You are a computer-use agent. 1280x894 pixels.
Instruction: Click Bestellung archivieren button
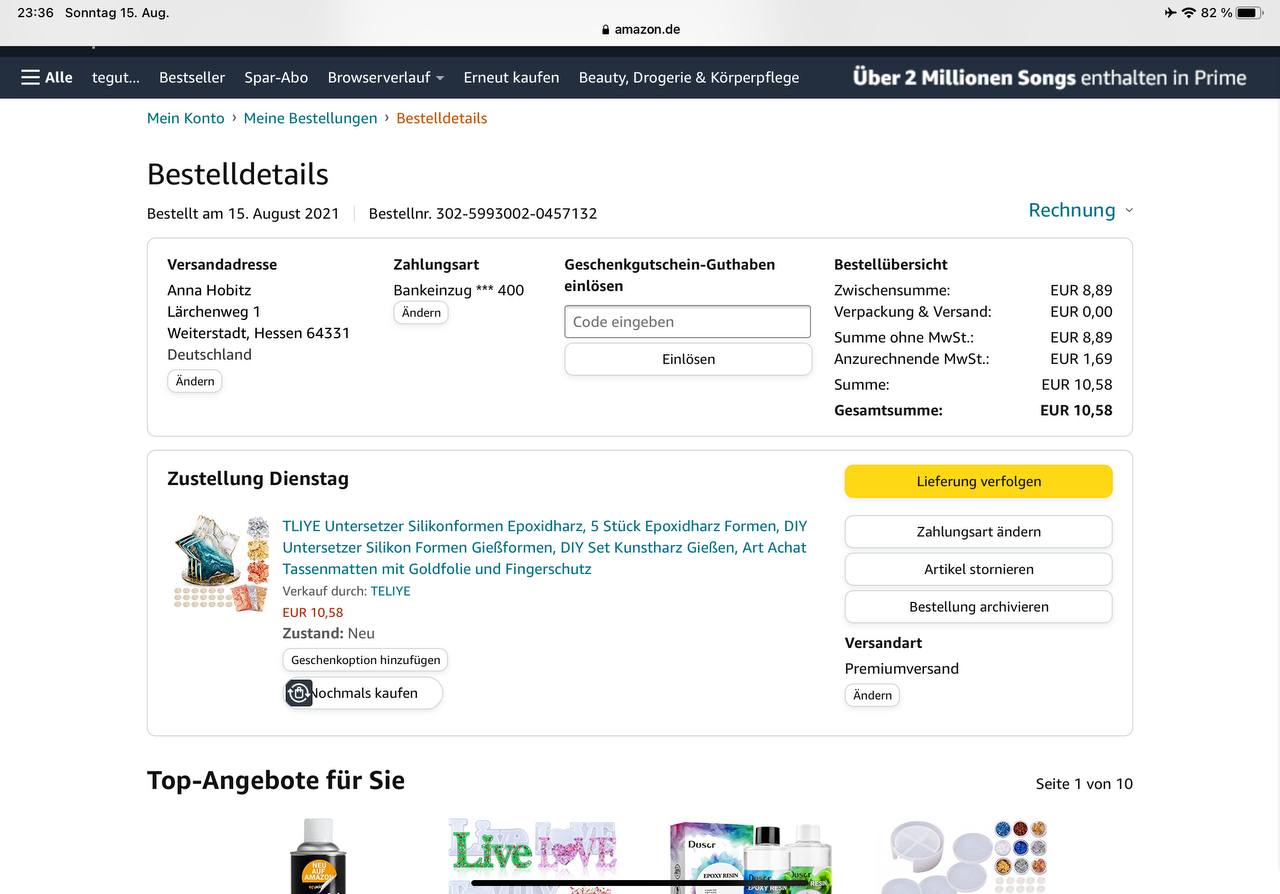coord(978,607)
